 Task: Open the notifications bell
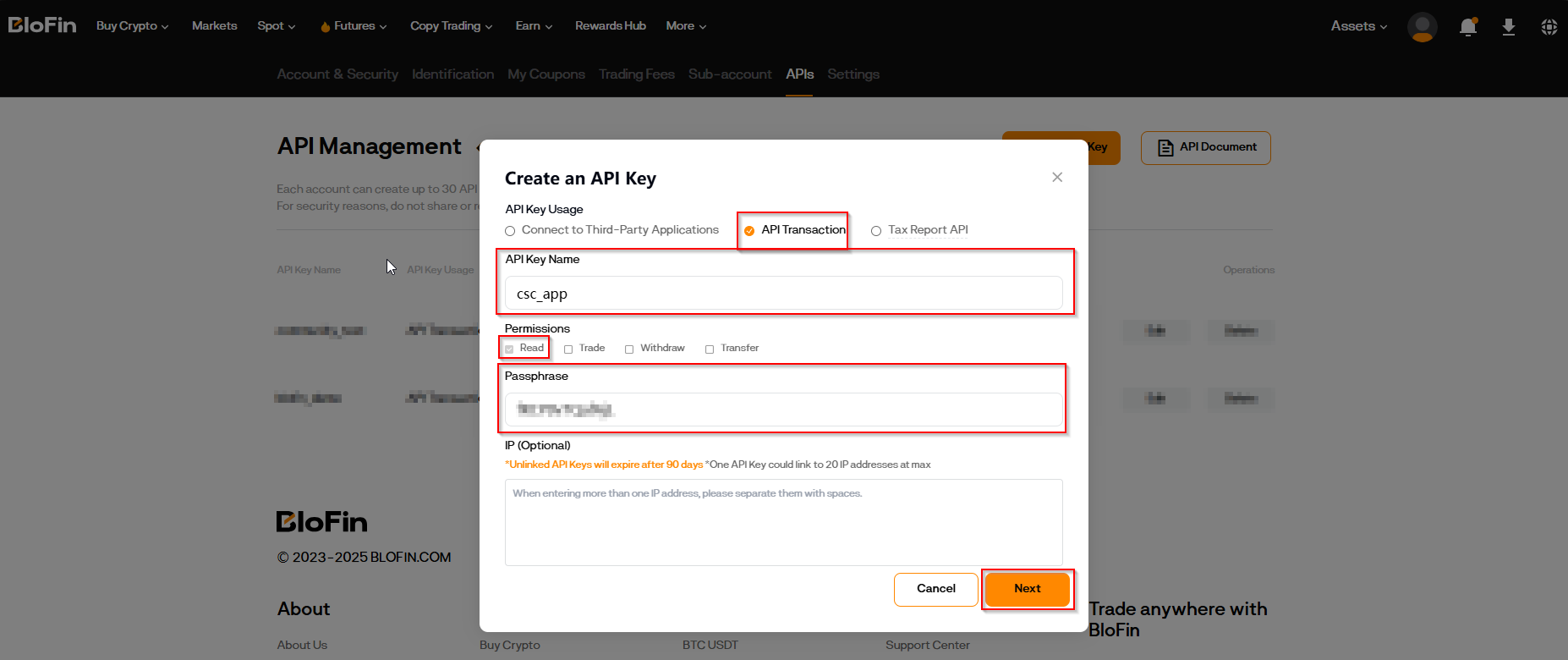tap(1468, 27)
